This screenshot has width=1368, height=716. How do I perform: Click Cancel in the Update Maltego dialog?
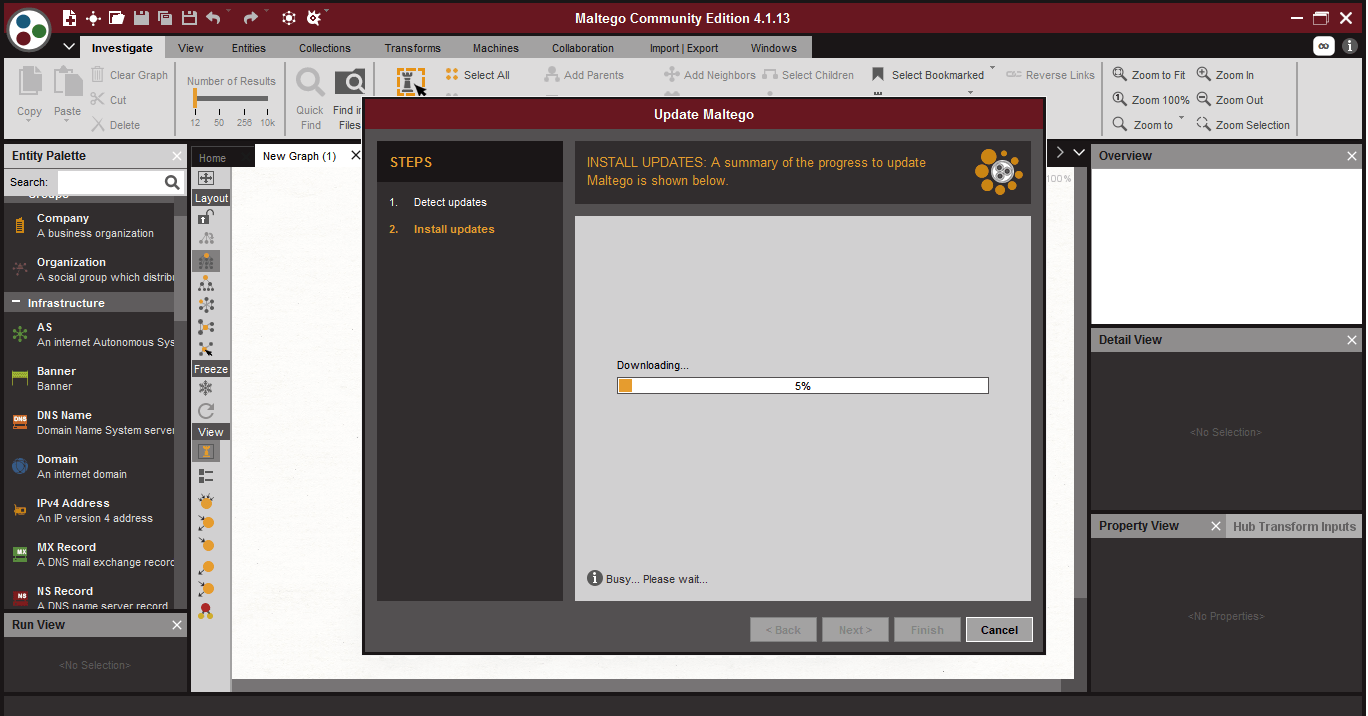point(999,630)
